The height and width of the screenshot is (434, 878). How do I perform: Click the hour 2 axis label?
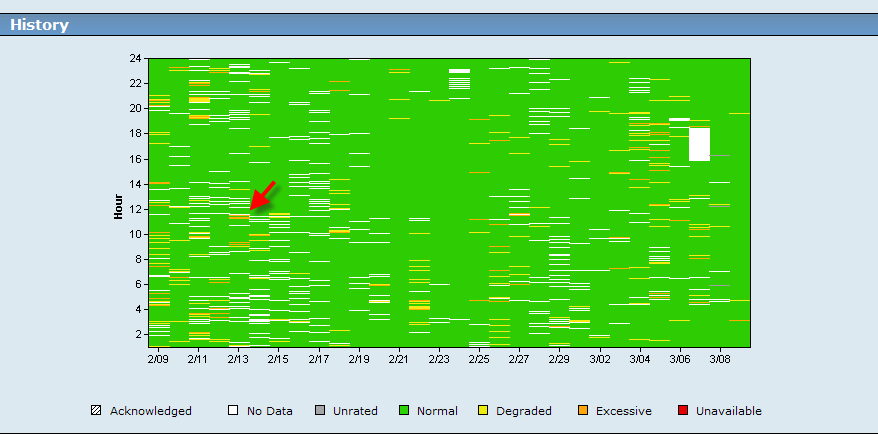[138, 335]
